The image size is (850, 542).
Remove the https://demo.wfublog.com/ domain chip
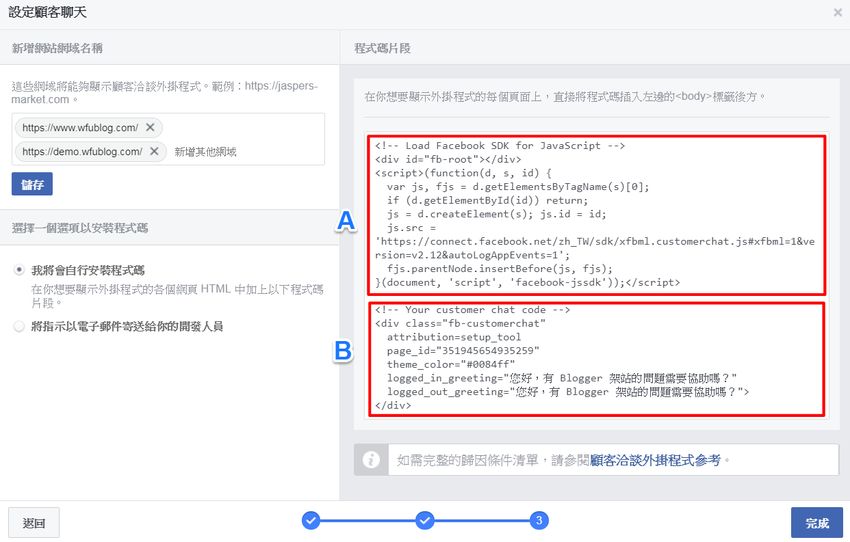pyautogui.click(x=154, y=151)
